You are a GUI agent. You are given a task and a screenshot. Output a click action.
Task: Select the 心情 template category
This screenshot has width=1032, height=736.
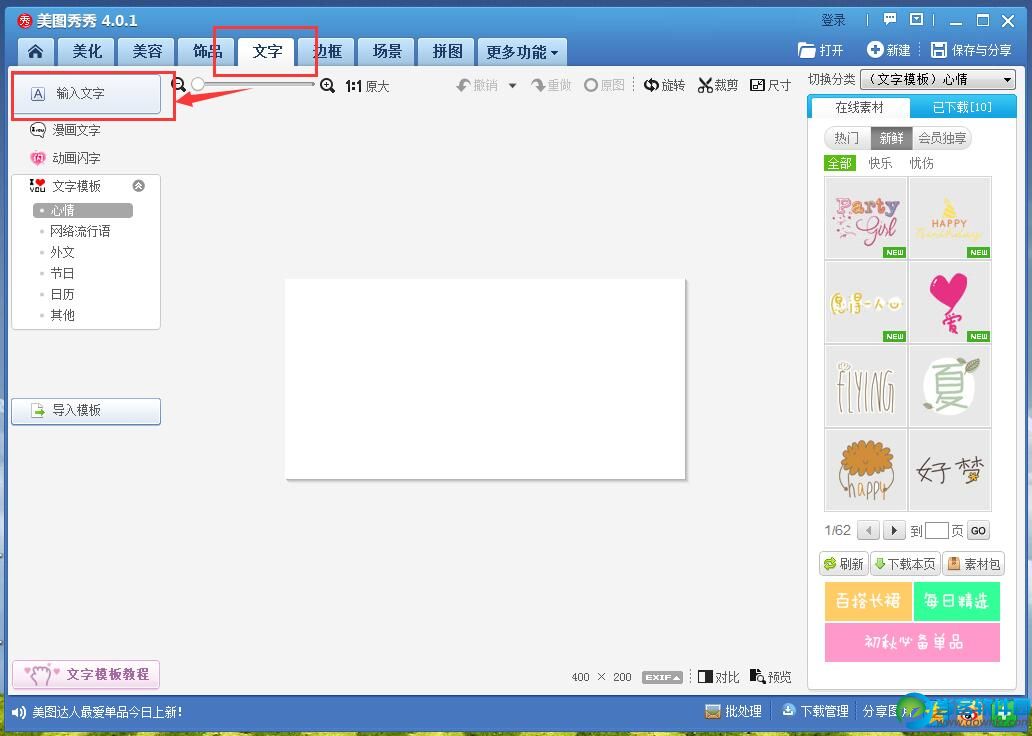(x=83, y=210)
